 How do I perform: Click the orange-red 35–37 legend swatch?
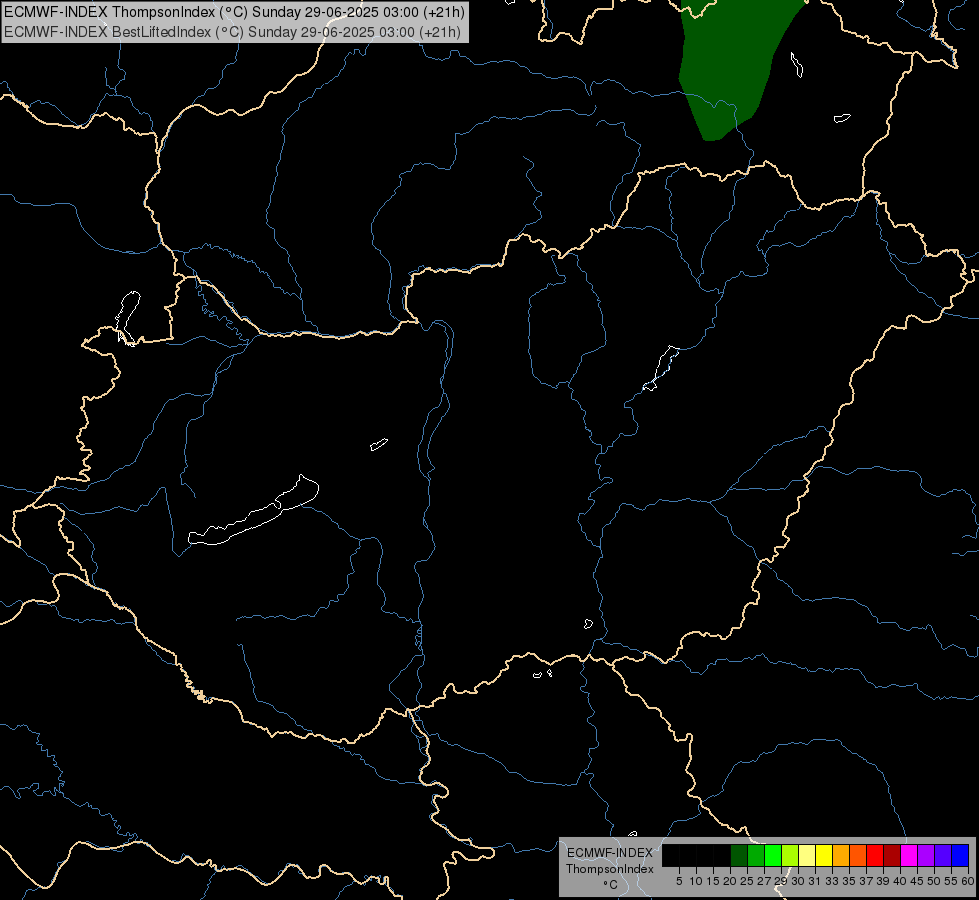click(x=858, y=855)
